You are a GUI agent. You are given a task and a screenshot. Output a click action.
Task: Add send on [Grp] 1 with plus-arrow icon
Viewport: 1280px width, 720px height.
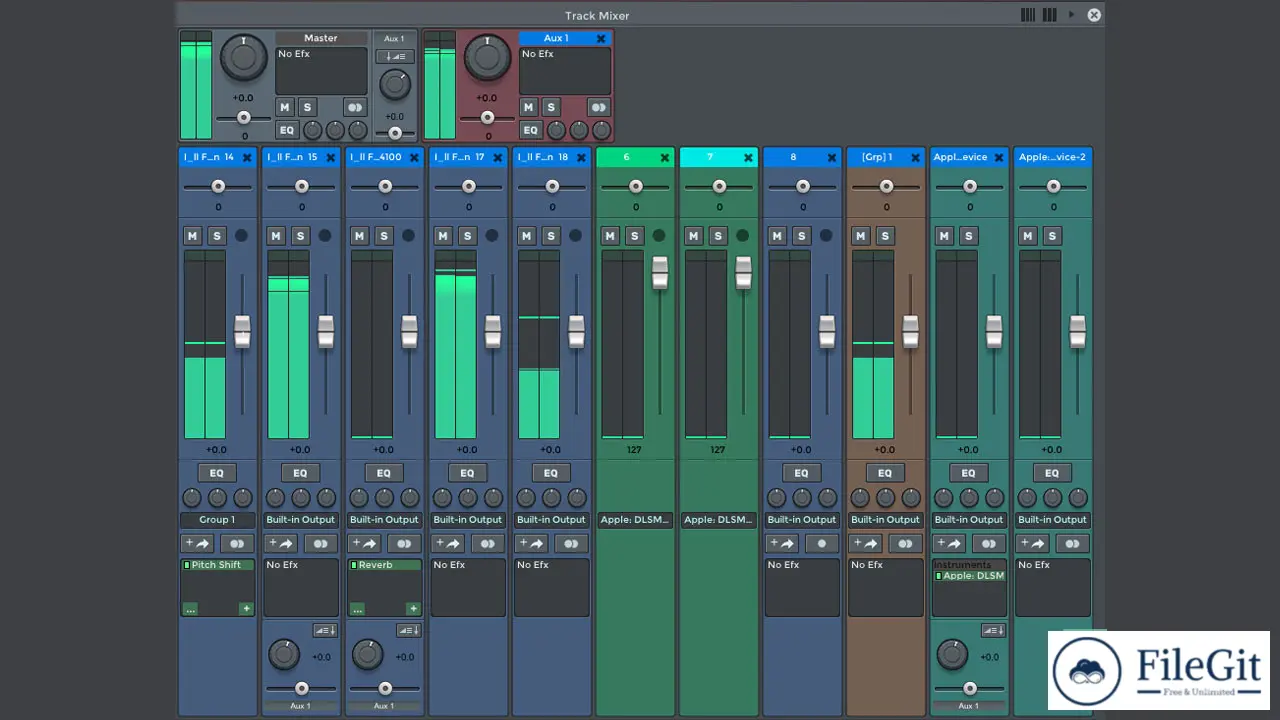pyautogui.click(x=866, y=543)
